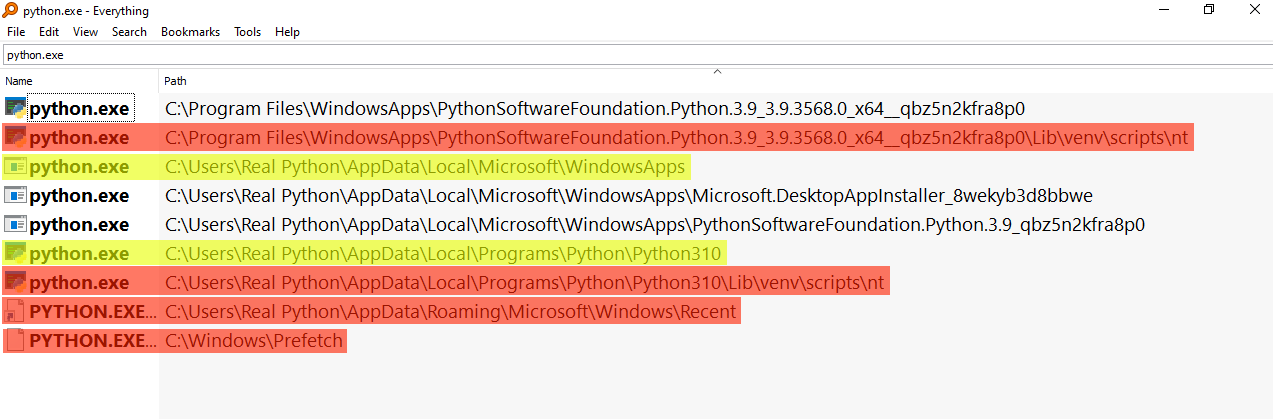Click file icon of python.exe in Local\Microsoft\WindowsApps

pos(15,166)
